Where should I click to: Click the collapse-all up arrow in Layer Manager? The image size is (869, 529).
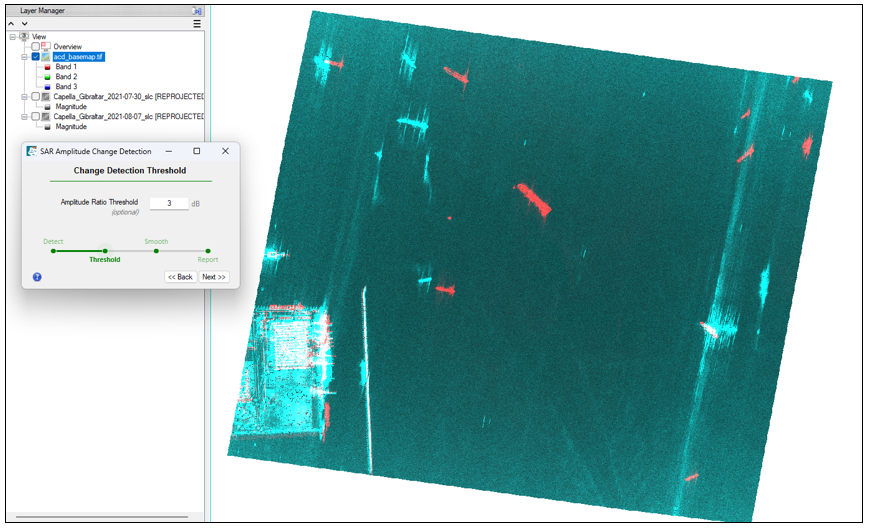coord(11,23)
